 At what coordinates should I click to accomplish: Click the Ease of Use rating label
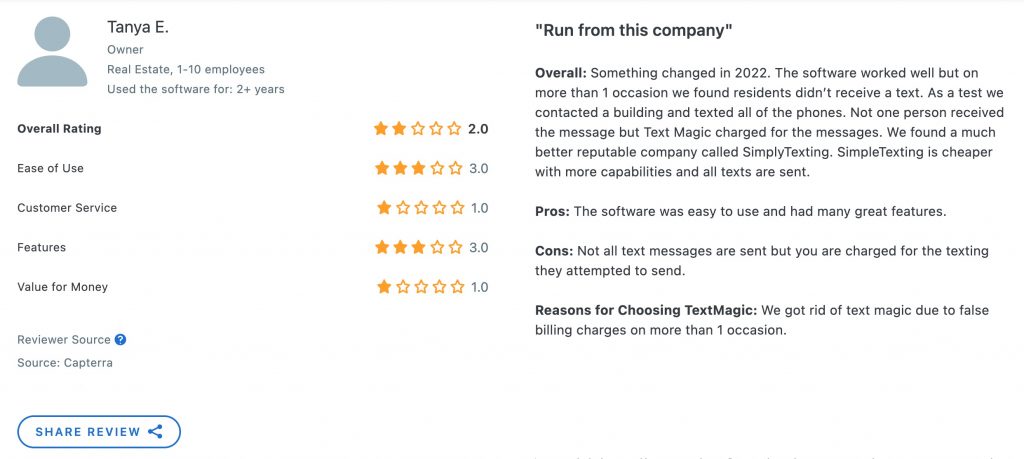pos(50,168)
